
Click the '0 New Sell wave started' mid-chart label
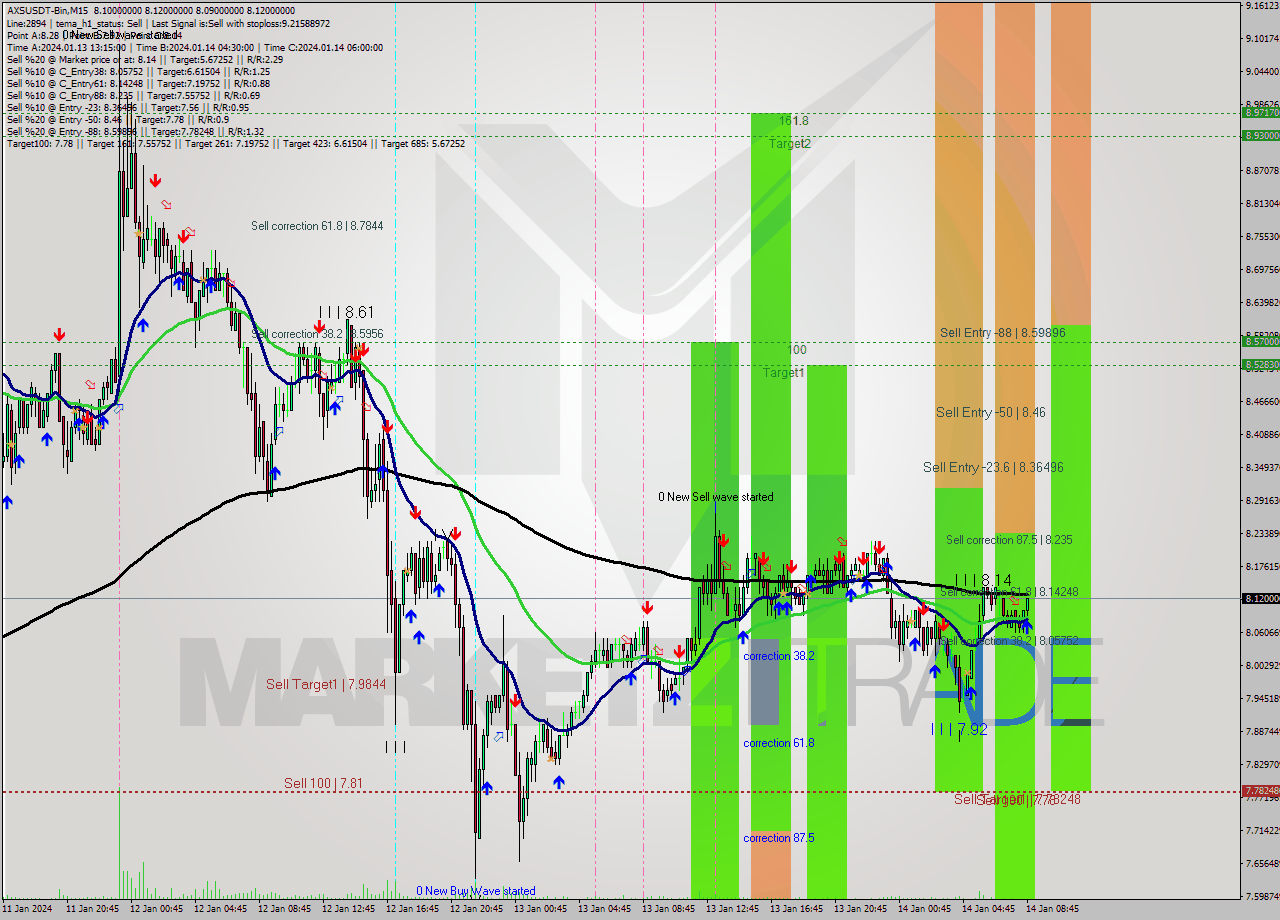pos(715,497)
